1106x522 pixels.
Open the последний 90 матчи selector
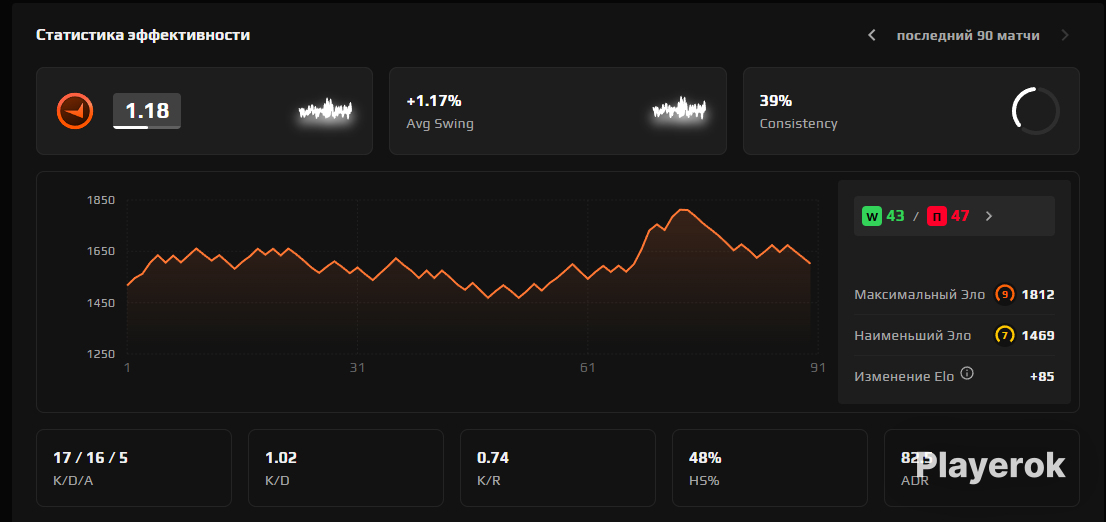(x=968, y=35)
